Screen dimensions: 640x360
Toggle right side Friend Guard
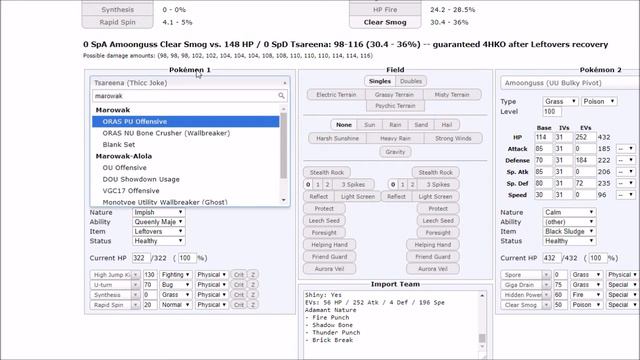pos(433,257)
